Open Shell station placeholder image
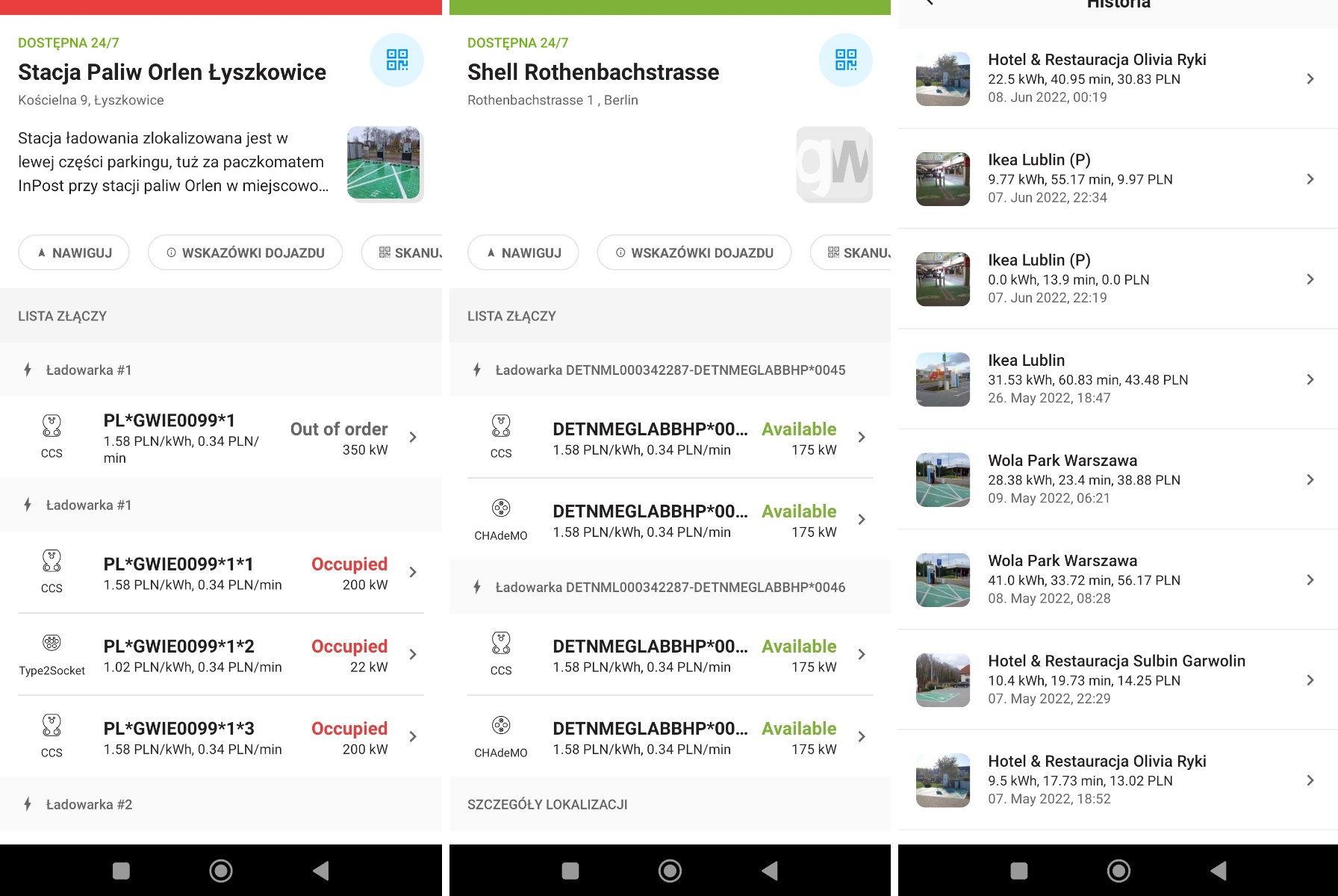The height and width of the screenshot is (896, 1338). [x=834, y=164]
